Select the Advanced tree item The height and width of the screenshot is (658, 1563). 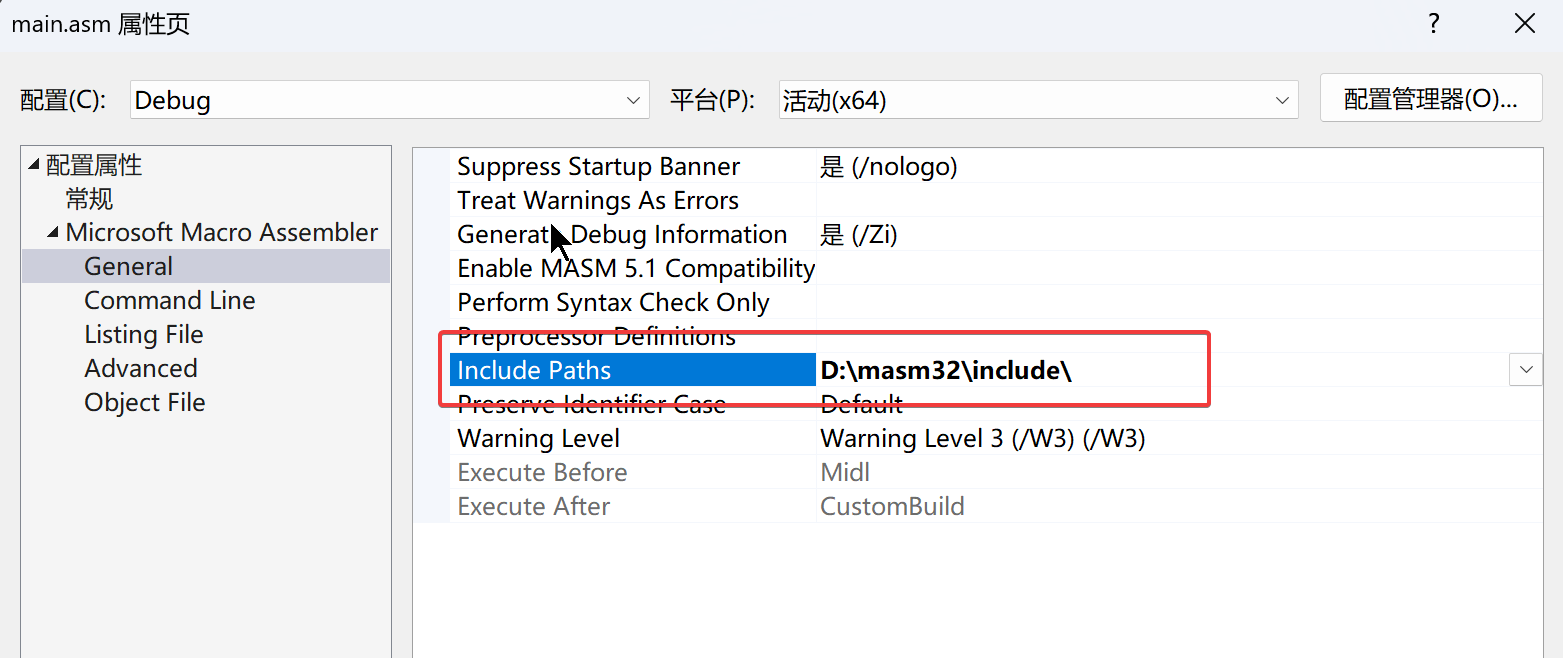[140, 369]
